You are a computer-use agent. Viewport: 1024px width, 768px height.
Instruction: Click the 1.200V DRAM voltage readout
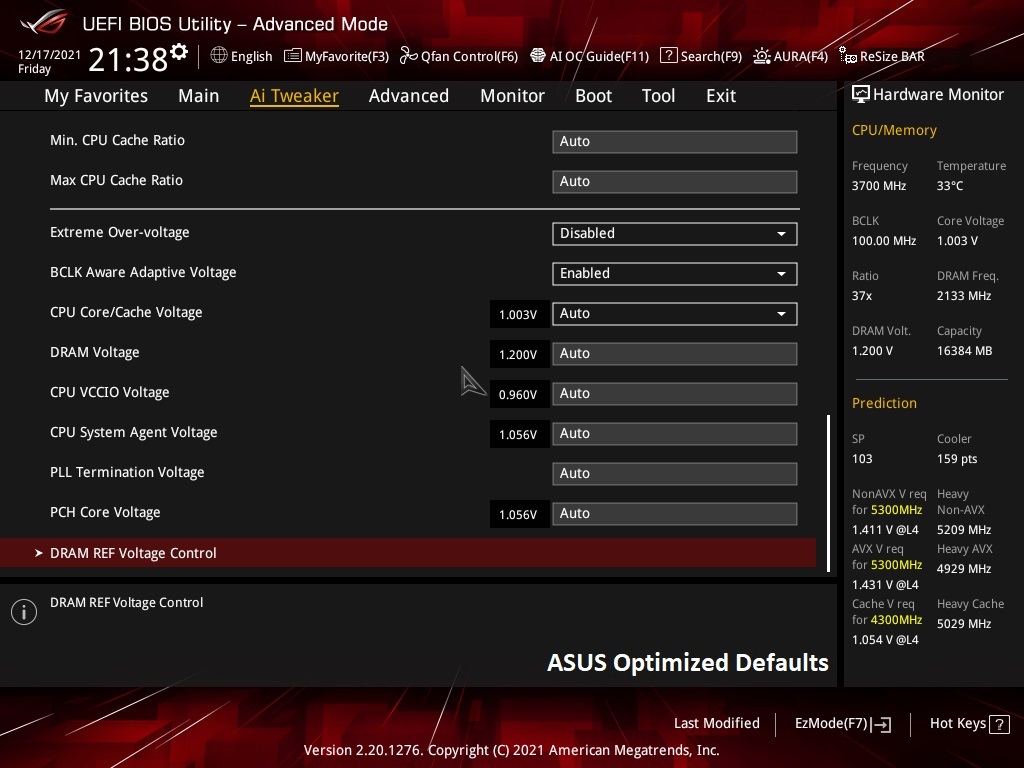point(519,355)
